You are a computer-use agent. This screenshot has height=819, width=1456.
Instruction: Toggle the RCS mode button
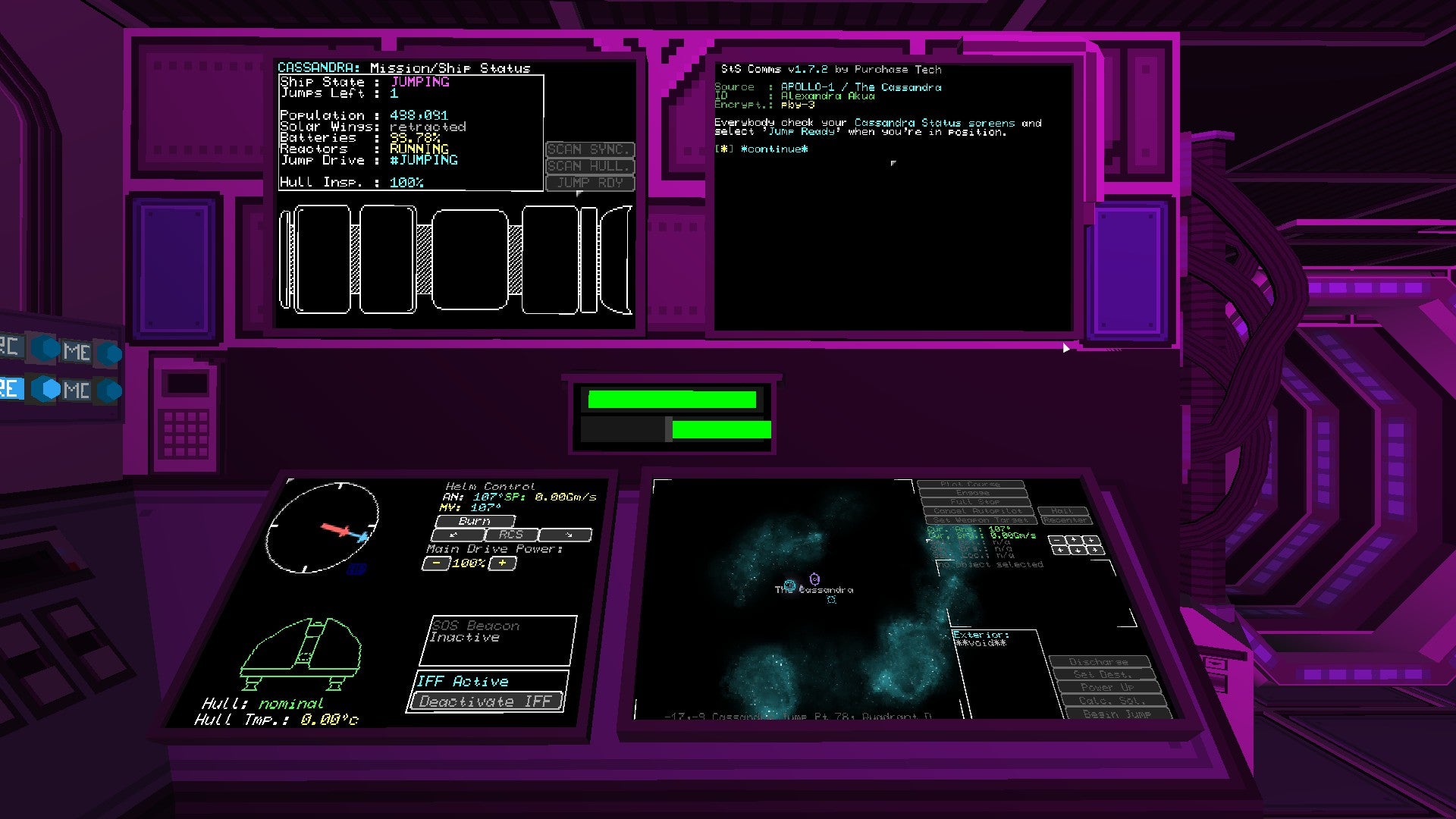tap(510, 535)
